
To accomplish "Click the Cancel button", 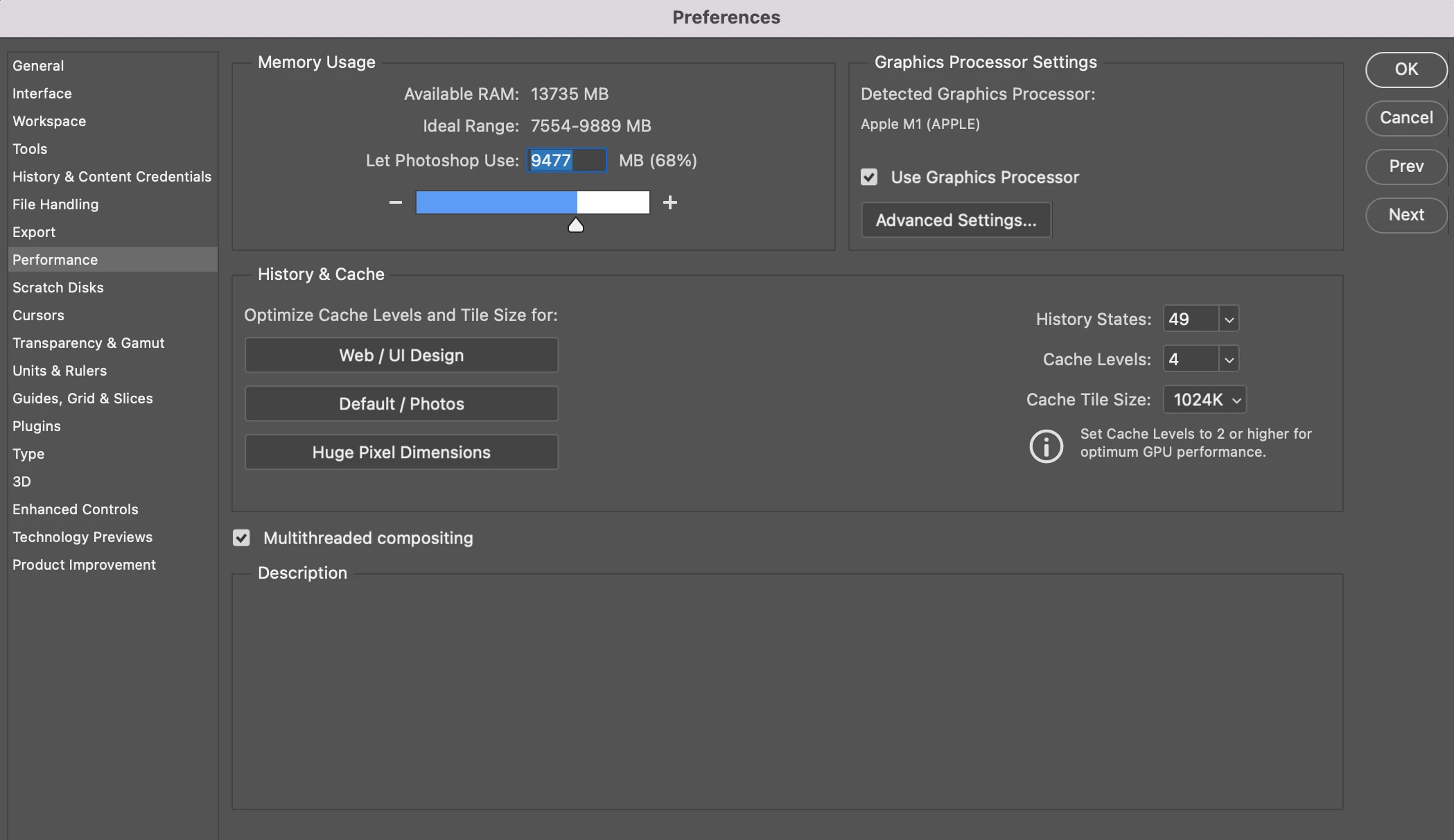I will point(1406,118).
